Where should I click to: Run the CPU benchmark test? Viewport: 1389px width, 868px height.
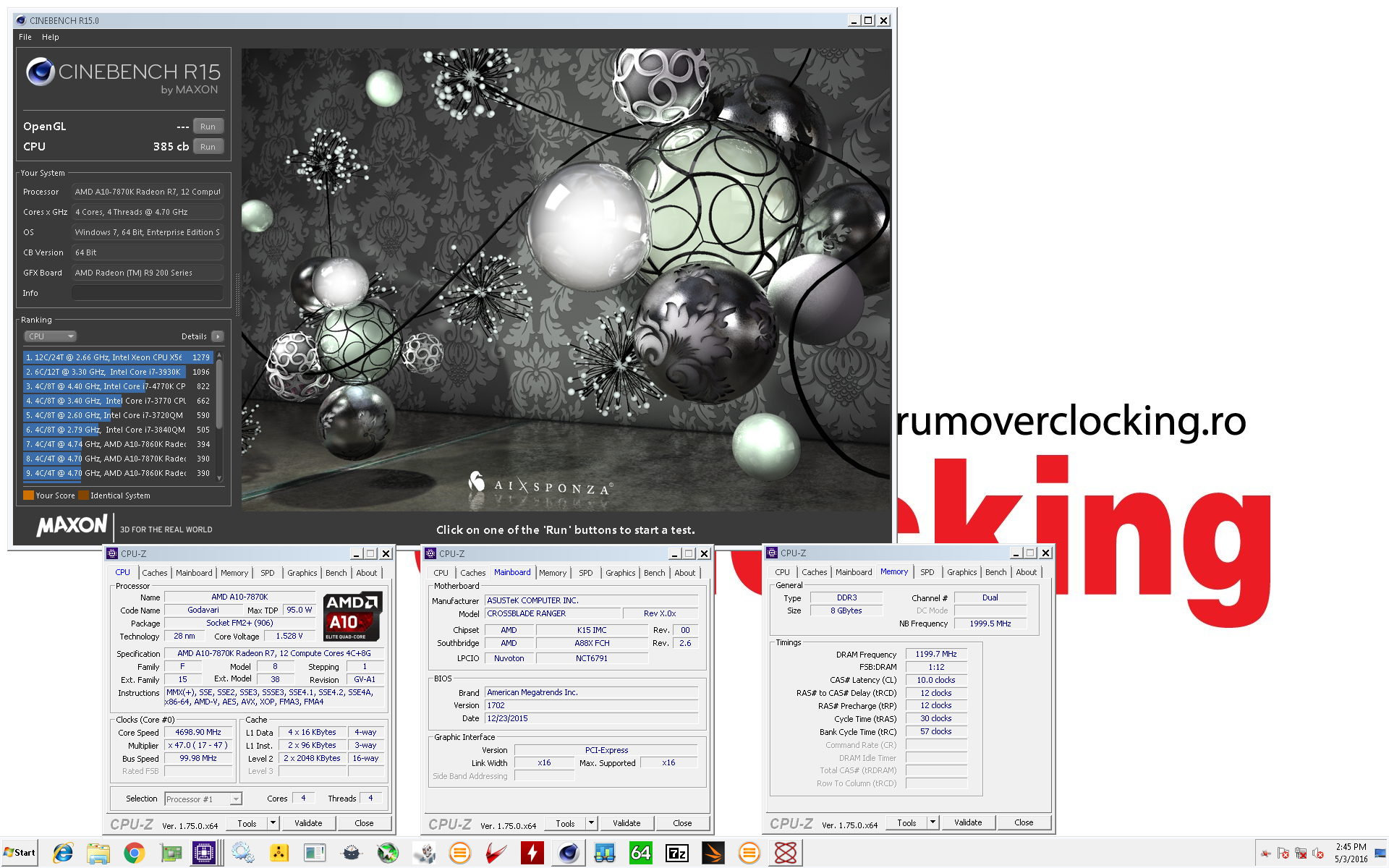[x=208, y=147]
